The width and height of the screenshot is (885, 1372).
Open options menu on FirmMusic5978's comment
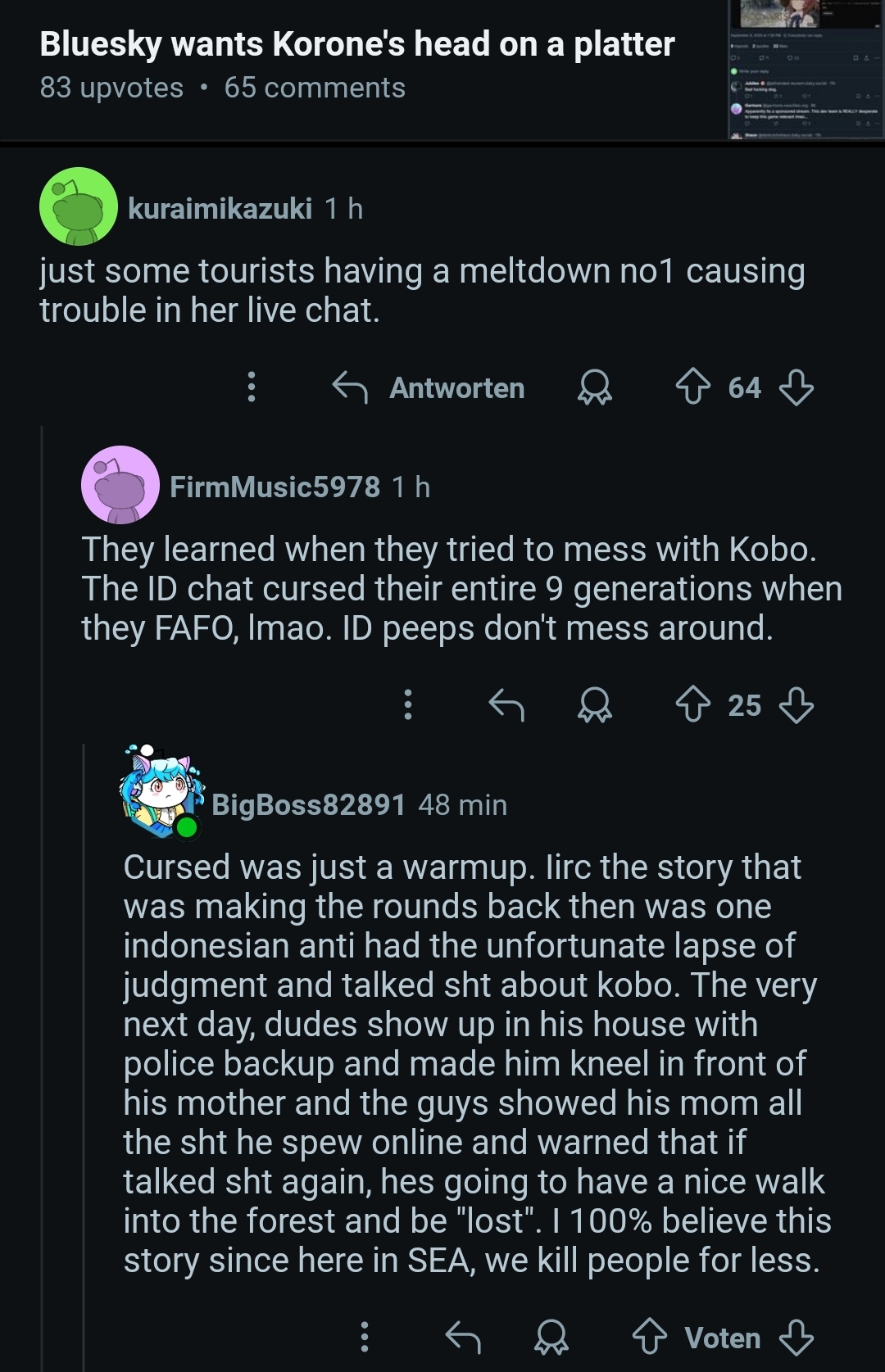pyautogui.click(x=408, y=705)
